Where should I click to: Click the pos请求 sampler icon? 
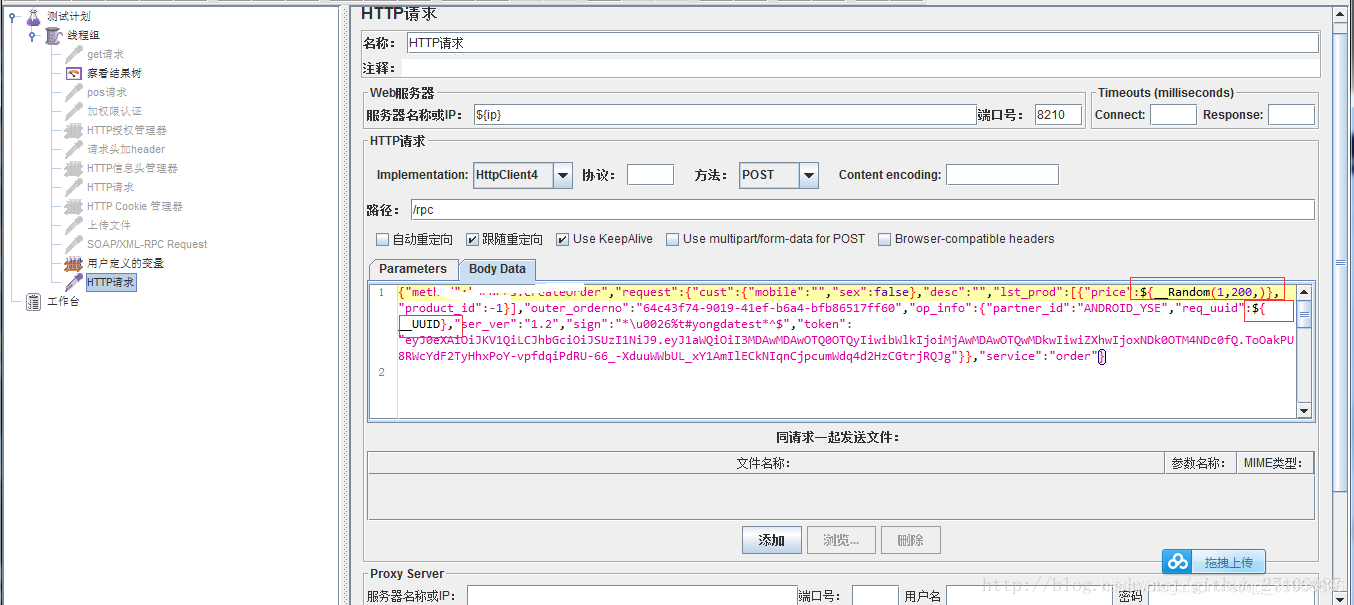tap(74, 92)
